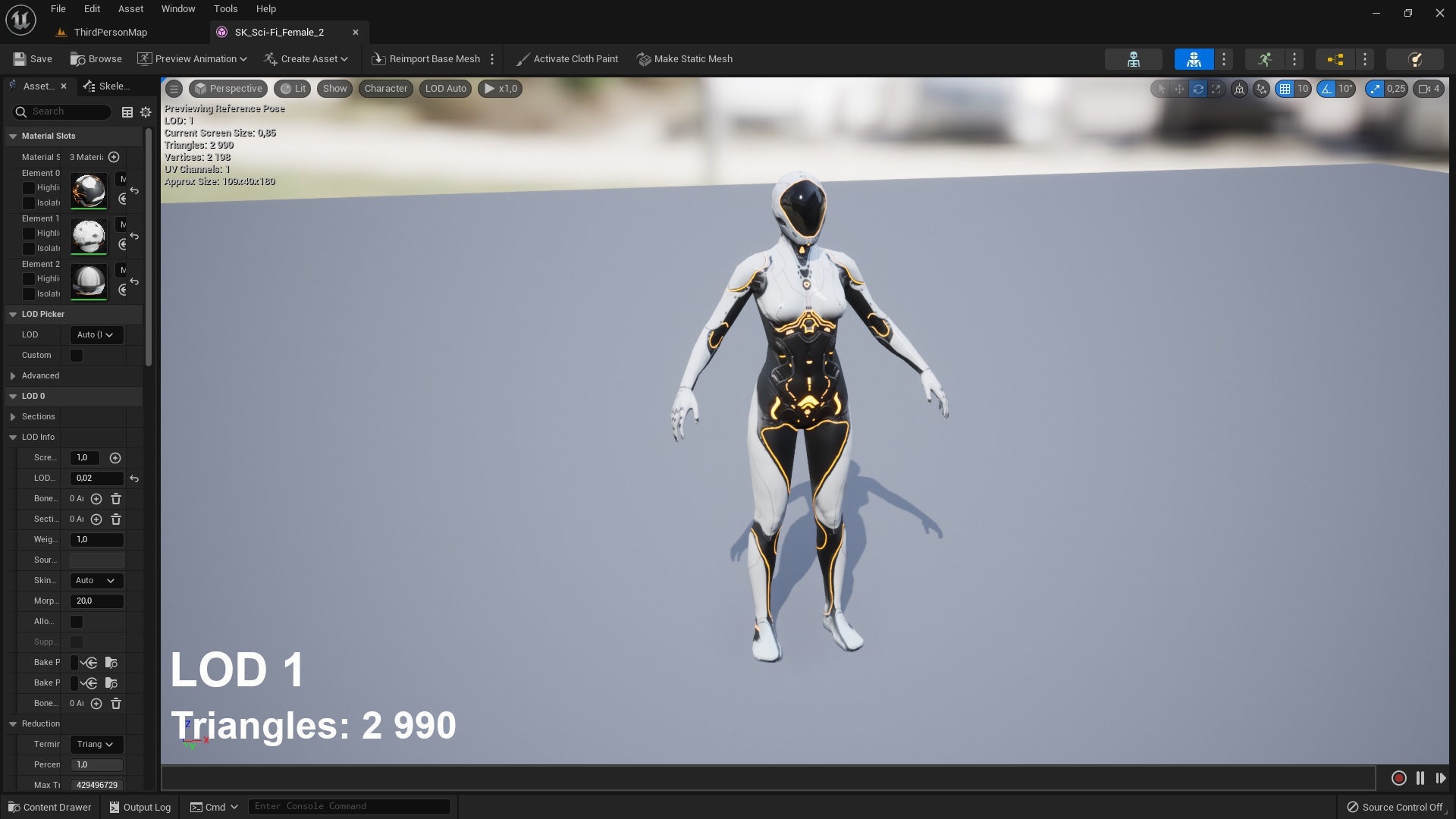Toggle scale snapping on or off
Image resolution: width=1456 pixels, height=819 pixels.
tap(1375, 89)
